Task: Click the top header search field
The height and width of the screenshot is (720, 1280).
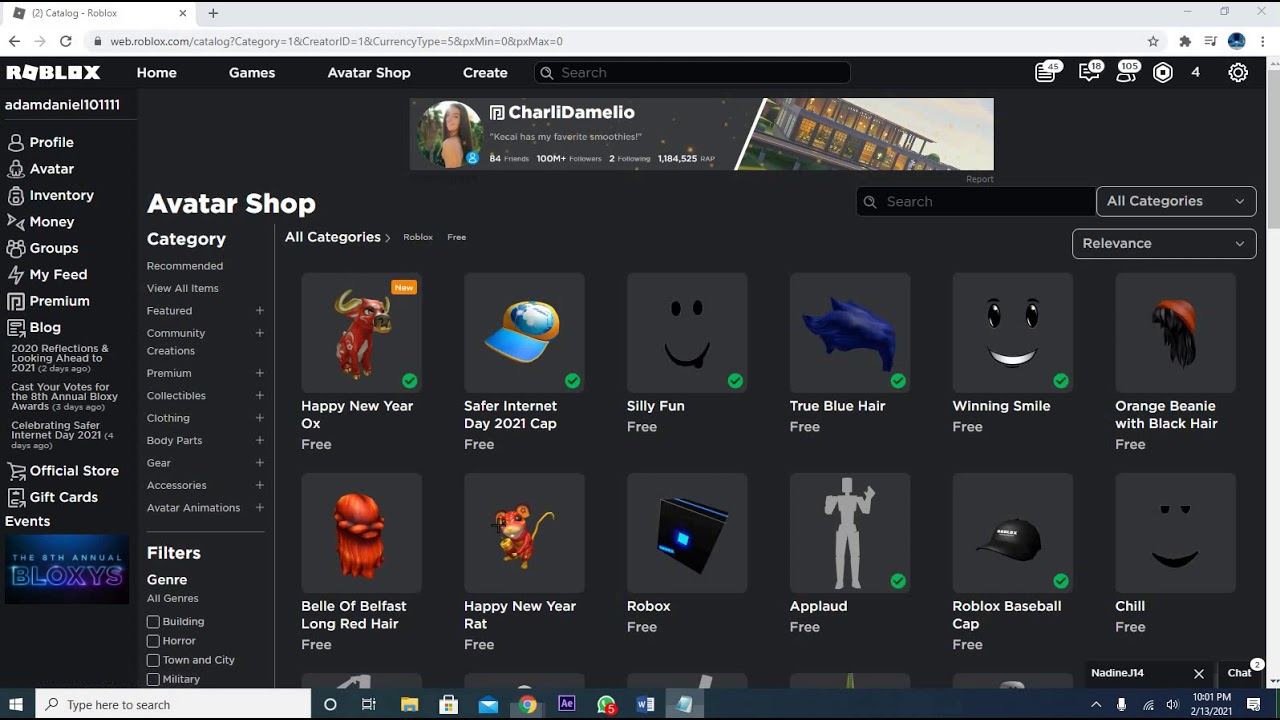Action: tap(693, 73)
